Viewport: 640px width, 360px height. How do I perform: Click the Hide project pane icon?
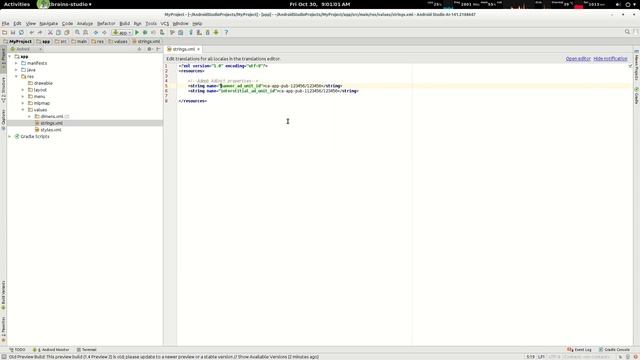click(x=158, y=49)
